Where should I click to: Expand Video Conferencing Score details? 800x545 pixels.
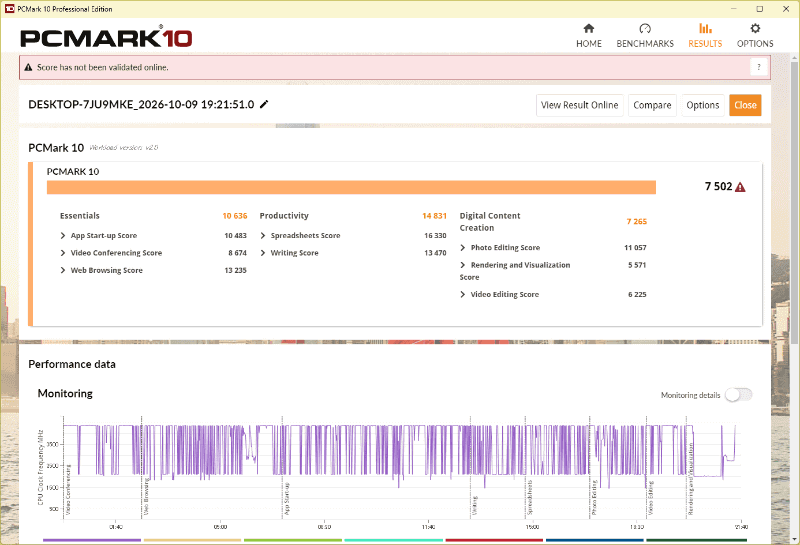(x=63, y=253)
